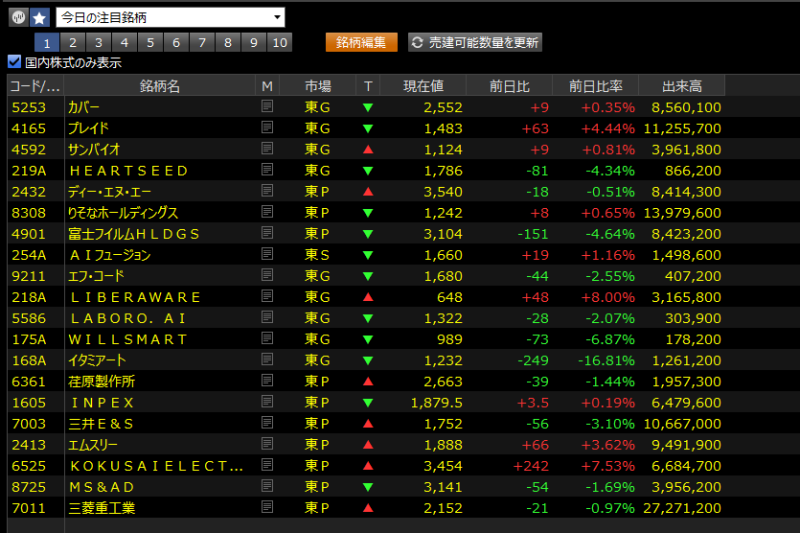This screenshot has width=800, height=533.
Task: Sort by the 出来高 column header
Action: (682, 86)
